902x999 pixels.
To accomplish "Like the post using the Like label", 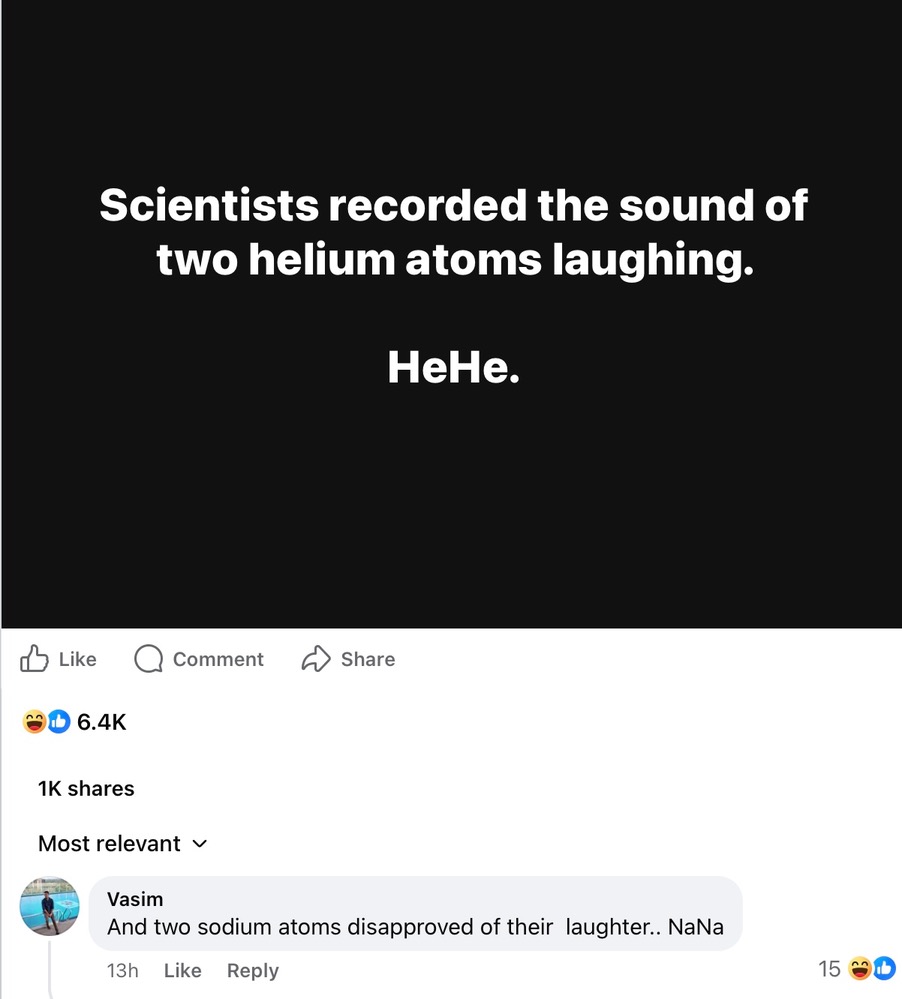I will pyautogui.click(x=78, y=659).
